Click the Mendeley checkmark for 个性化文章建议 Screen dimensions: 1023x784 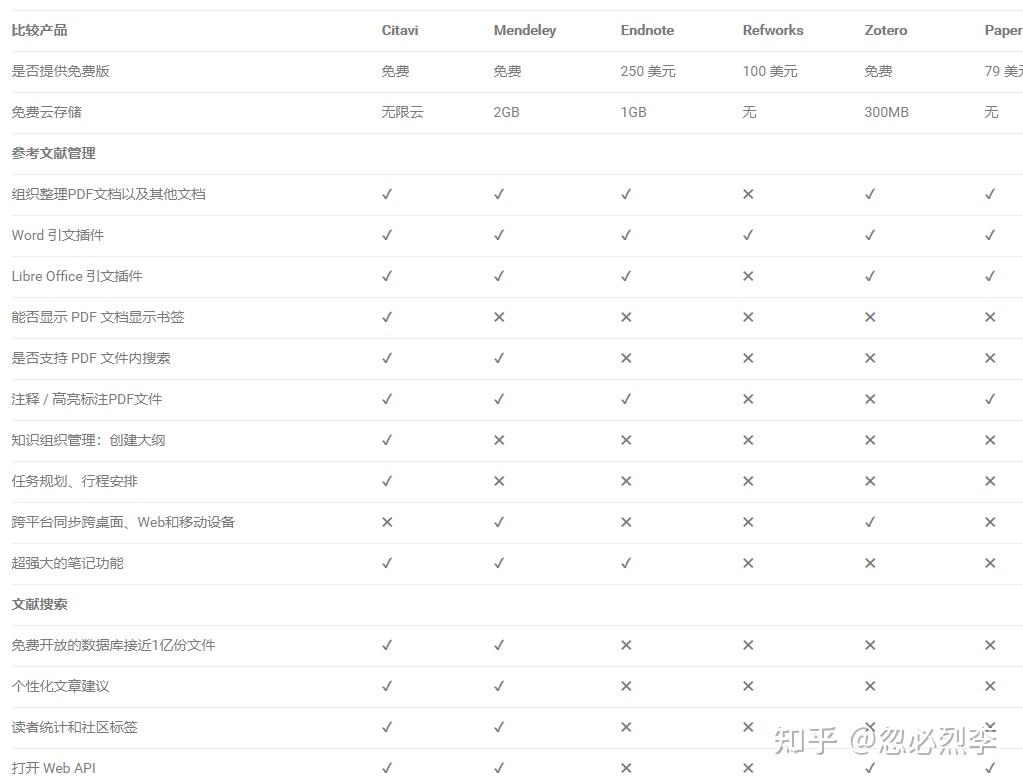click(499, 686)
